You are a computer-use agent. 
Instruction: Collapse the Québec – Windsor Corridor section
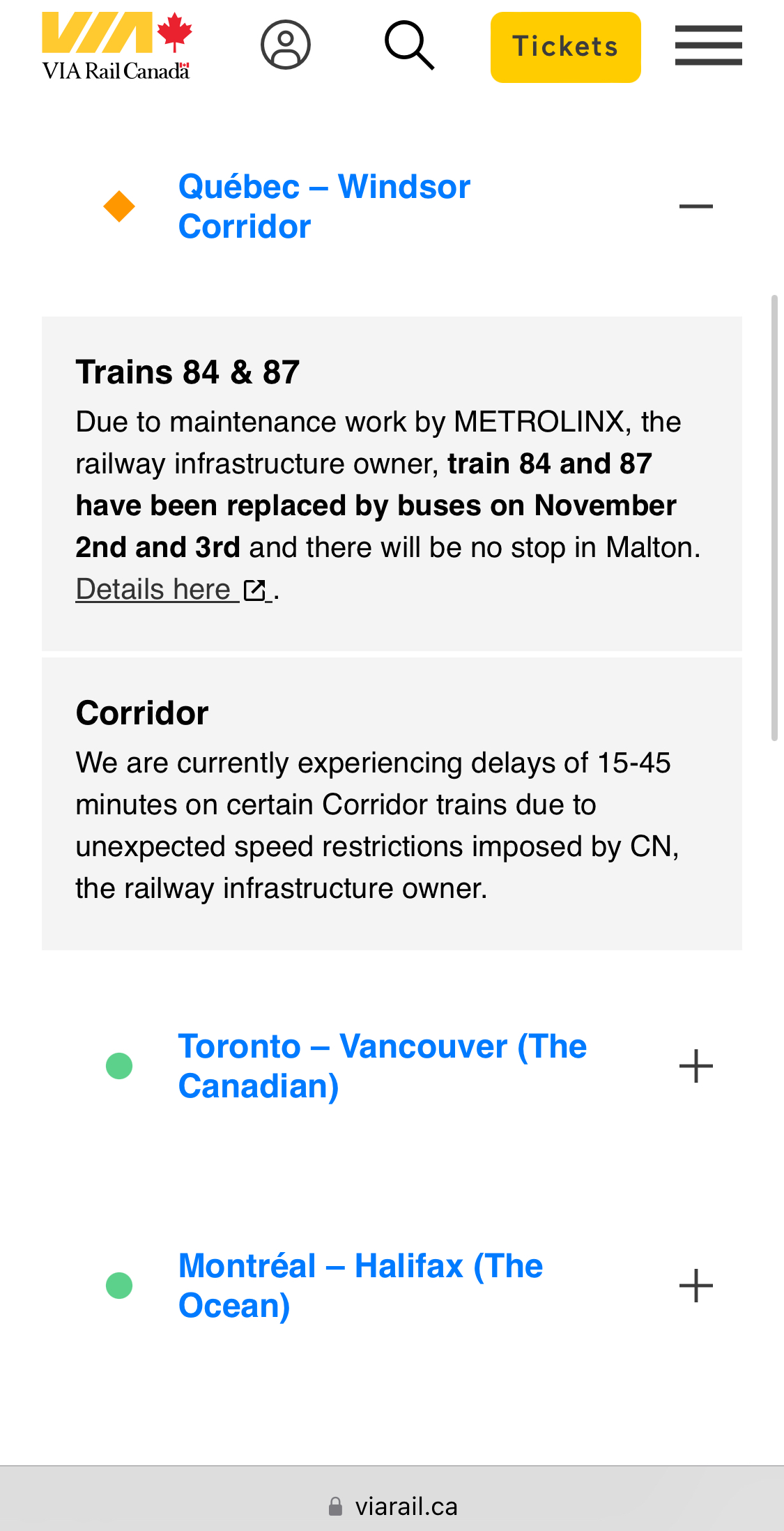point(695,206)
